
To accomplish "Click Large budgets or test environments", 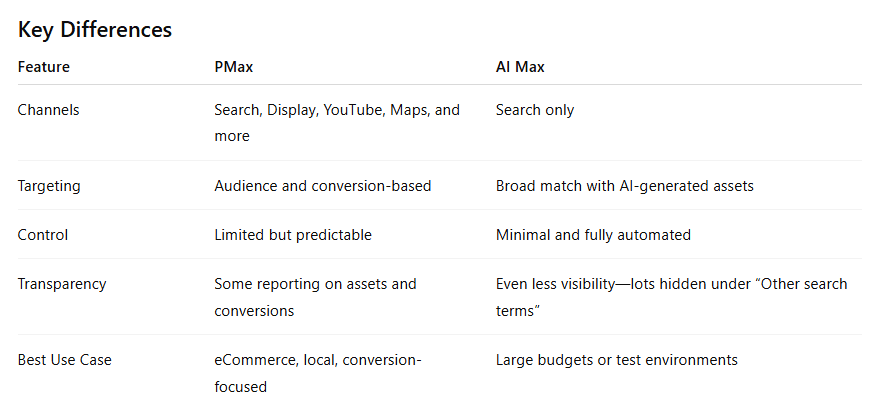I will coord(616,360).
